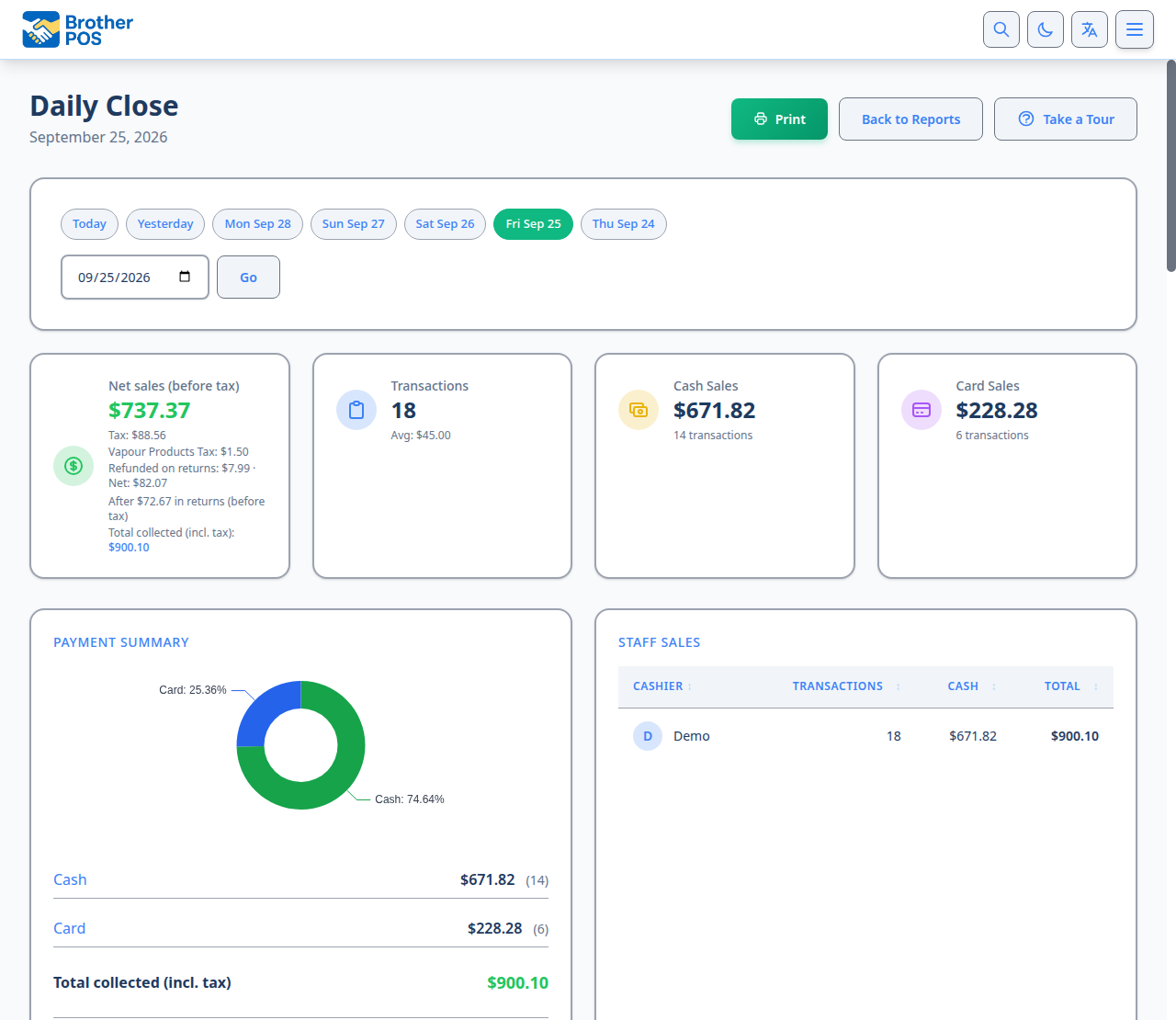Select the Yesterday date tab

pyautogui.click(x=165, y=224)
